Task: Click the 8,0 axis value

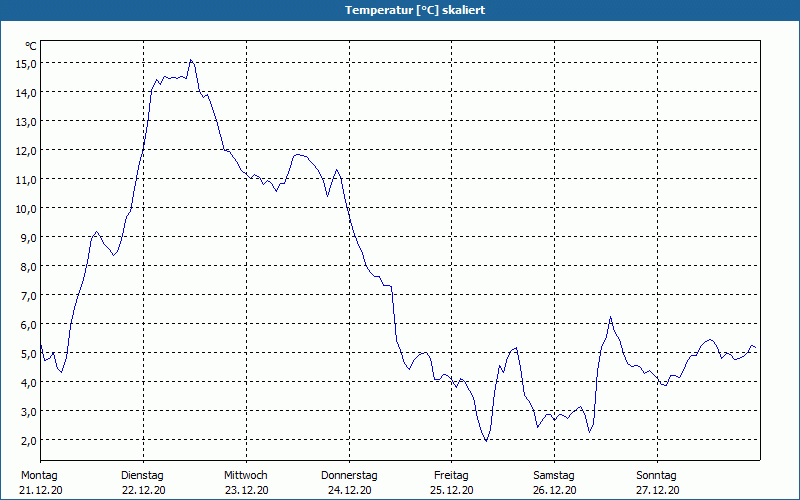Action: tap(29, 267)
